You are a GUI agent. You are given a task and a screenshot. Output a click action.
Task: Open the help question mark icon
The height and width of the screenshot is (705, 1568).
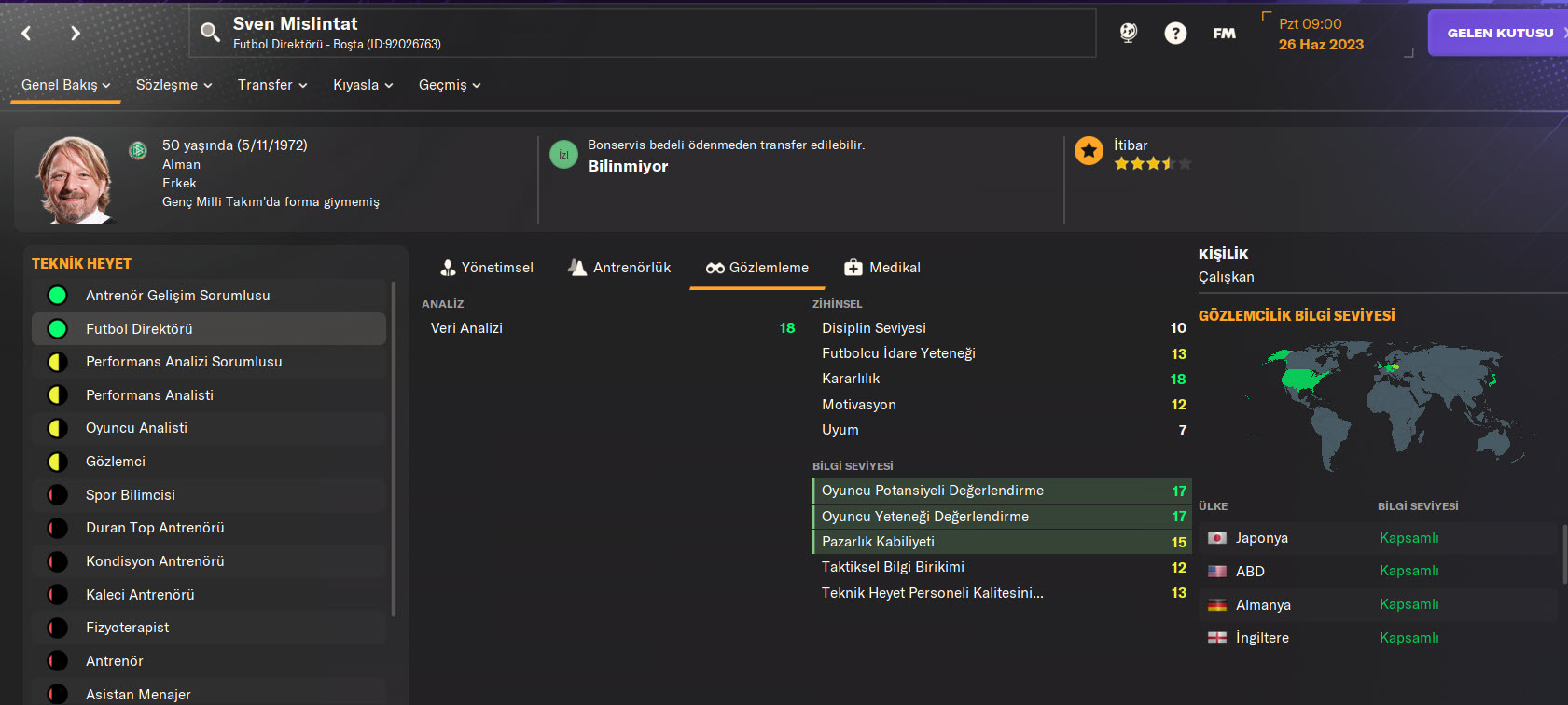coord(1175,34)
